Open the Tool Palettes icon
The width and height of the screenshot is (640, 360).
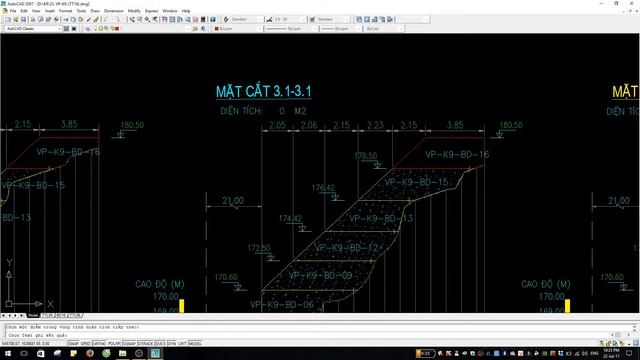click(x=180, y=20)
